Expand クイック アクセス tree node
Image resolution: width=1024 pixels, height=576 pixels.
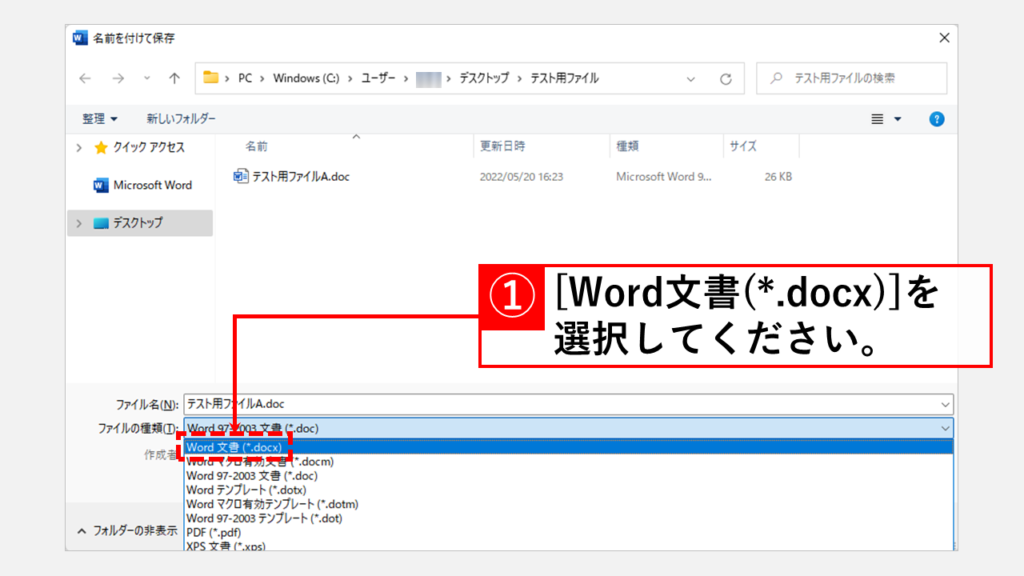79,147
